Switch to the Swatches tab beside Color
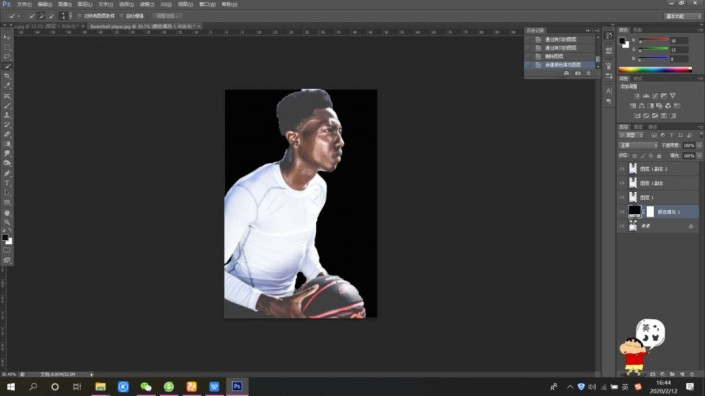The image size is (705, 396). 638,30
